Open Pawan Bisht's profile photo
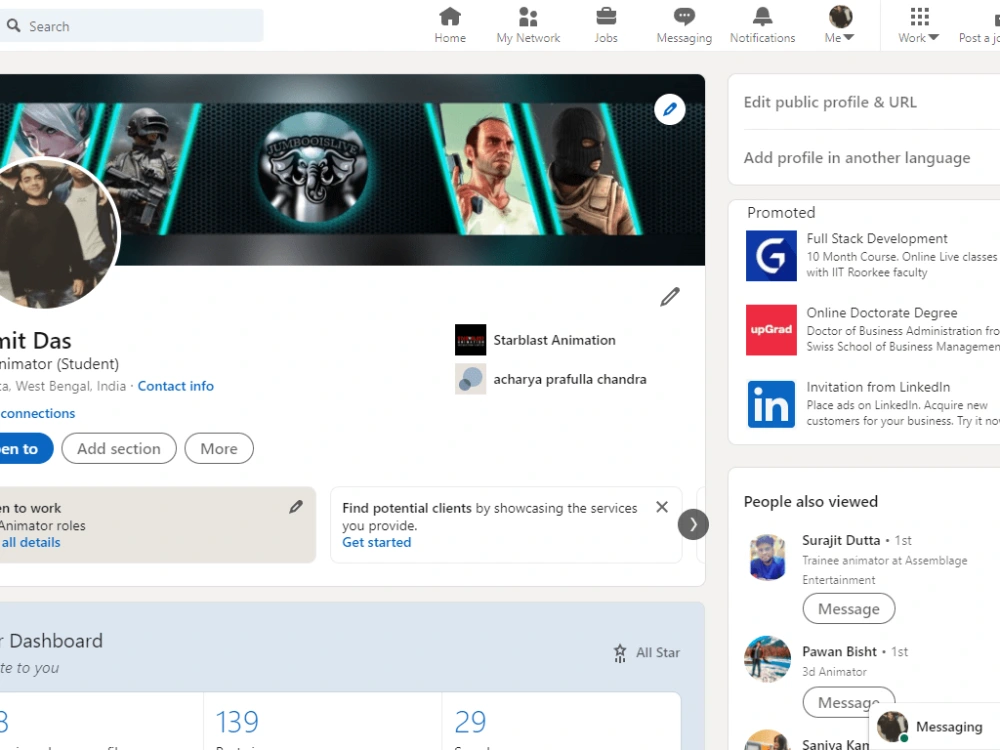 tap(767, 659)
